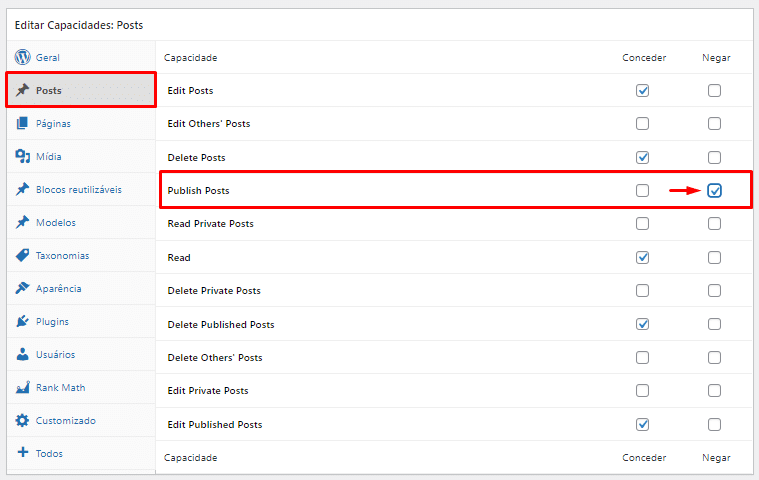The height and width of the screenshot is (480, 759).
Task: Click the user icon beside Usuários
Action: tap(22, 354)
